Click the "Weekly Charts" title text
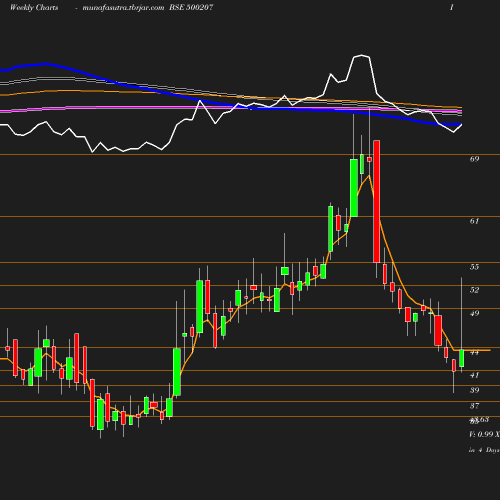Screen dimensions: 500x500 coord(34,7)
